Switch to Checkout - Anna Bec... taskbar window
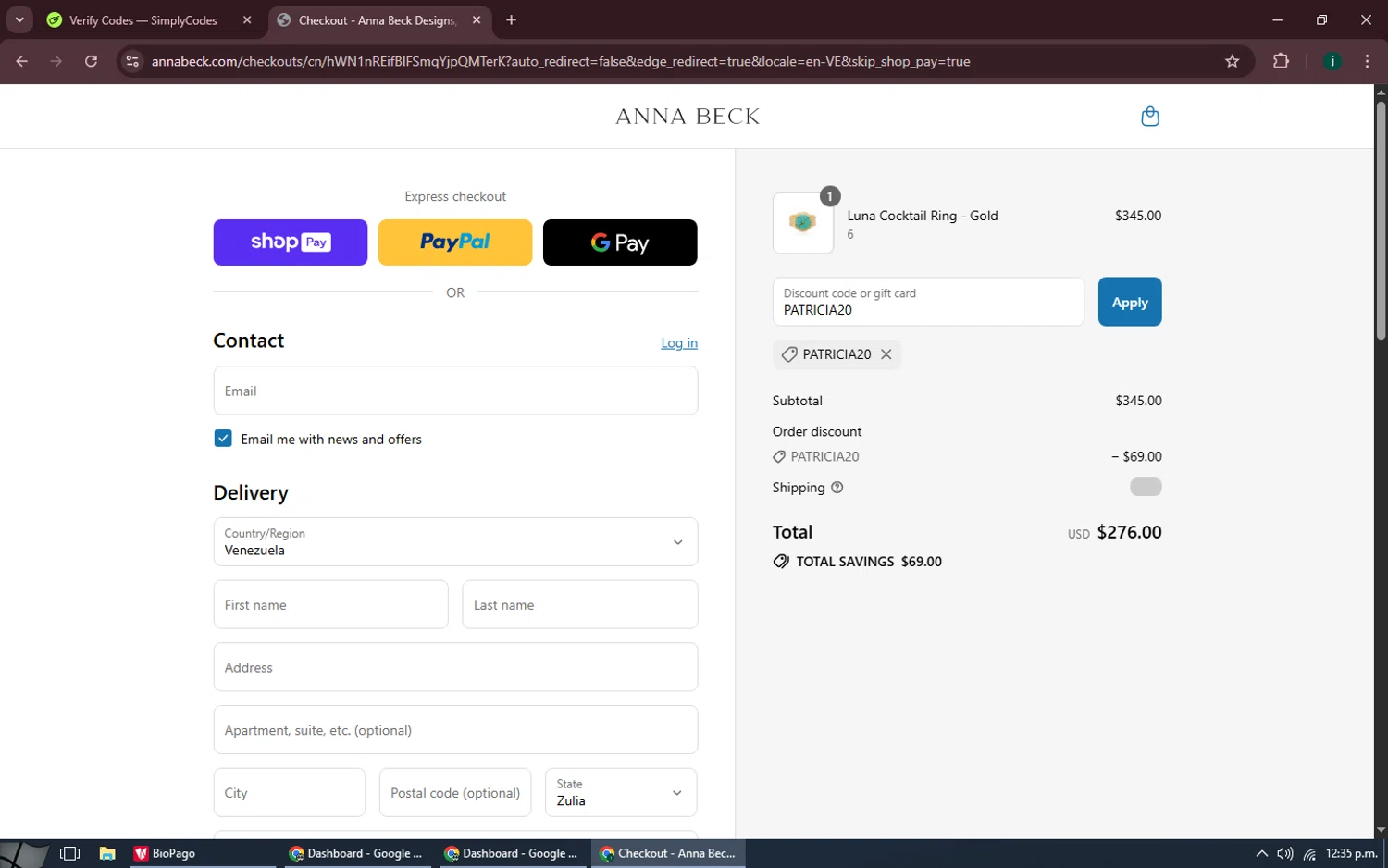 click(x=668, y=853)
